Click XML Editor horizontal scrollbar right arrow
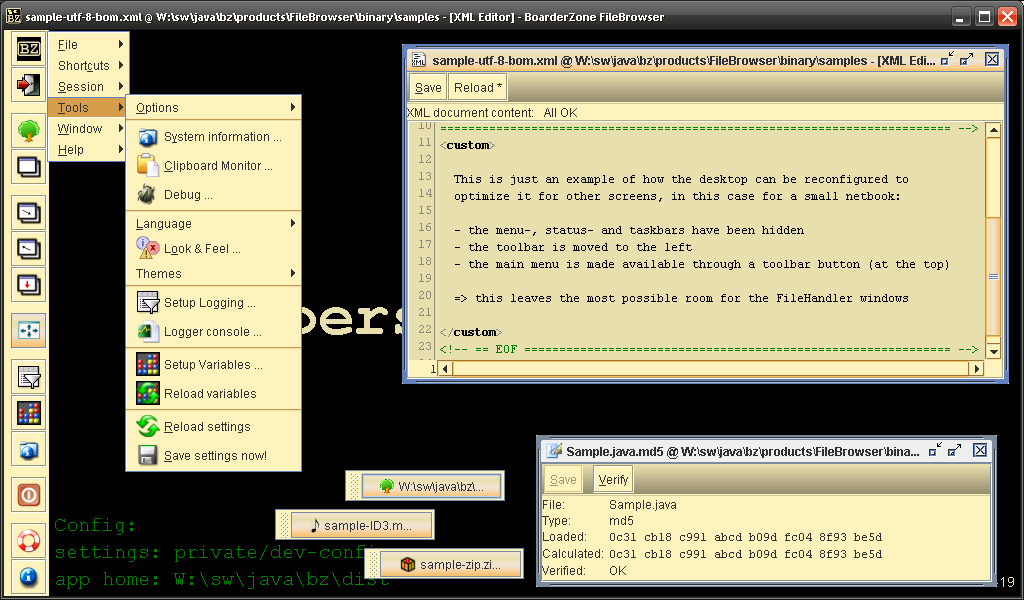This screenshot has width=1024, height=600. point(976,369)
